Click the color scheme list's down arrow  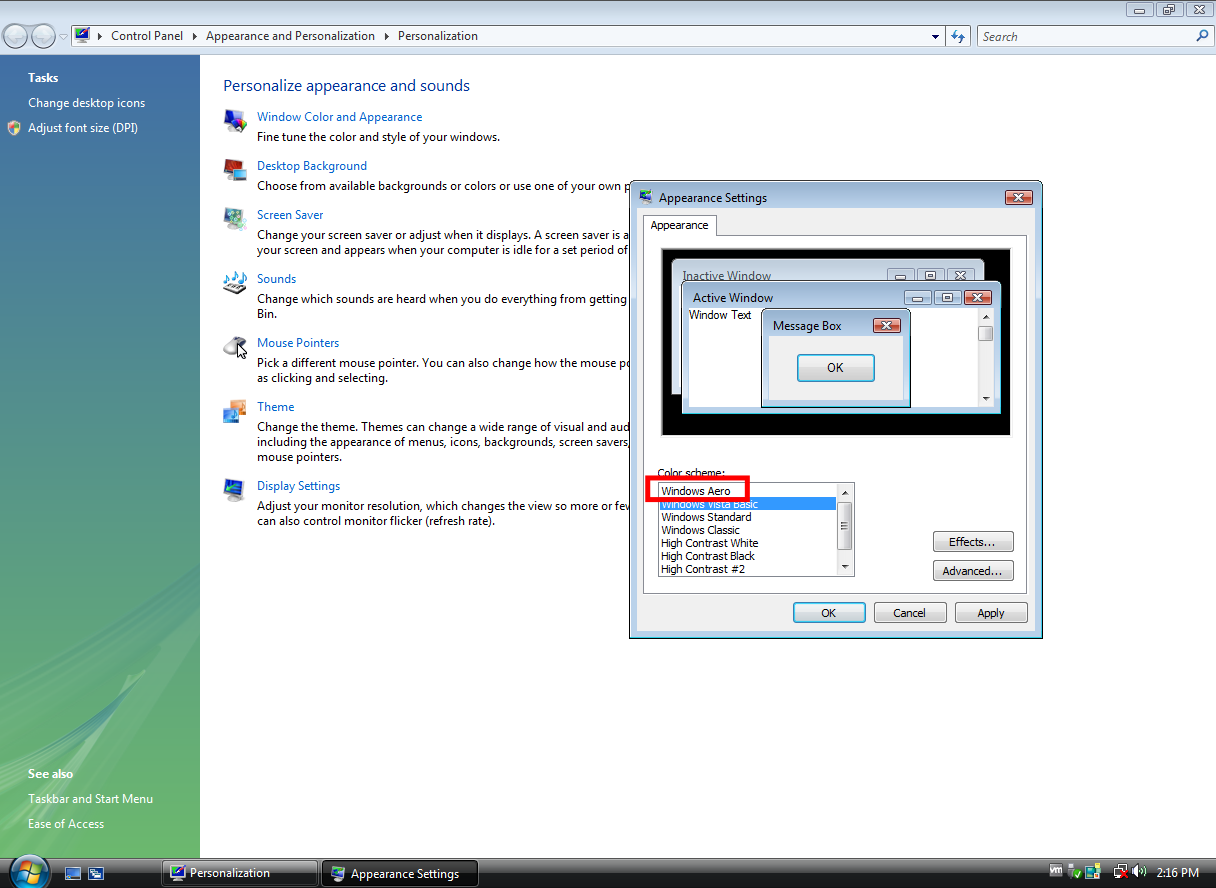click(x=845, y=568)
